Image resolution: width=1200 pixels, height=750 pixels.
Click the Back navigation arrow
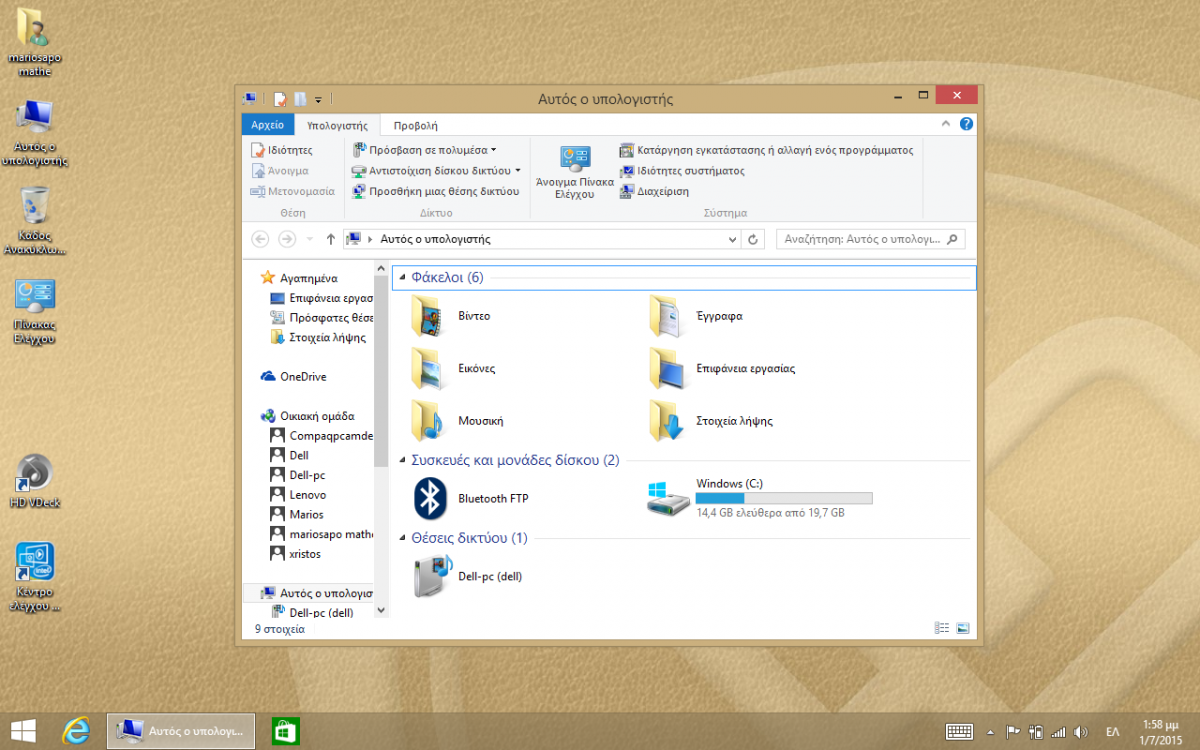[260, 239]
